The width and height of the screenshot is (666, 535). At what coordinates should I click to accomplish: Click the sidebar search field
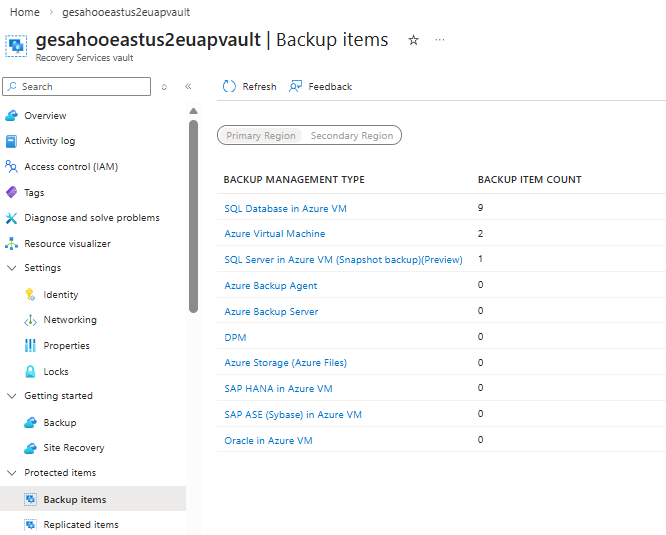[76, 87]
